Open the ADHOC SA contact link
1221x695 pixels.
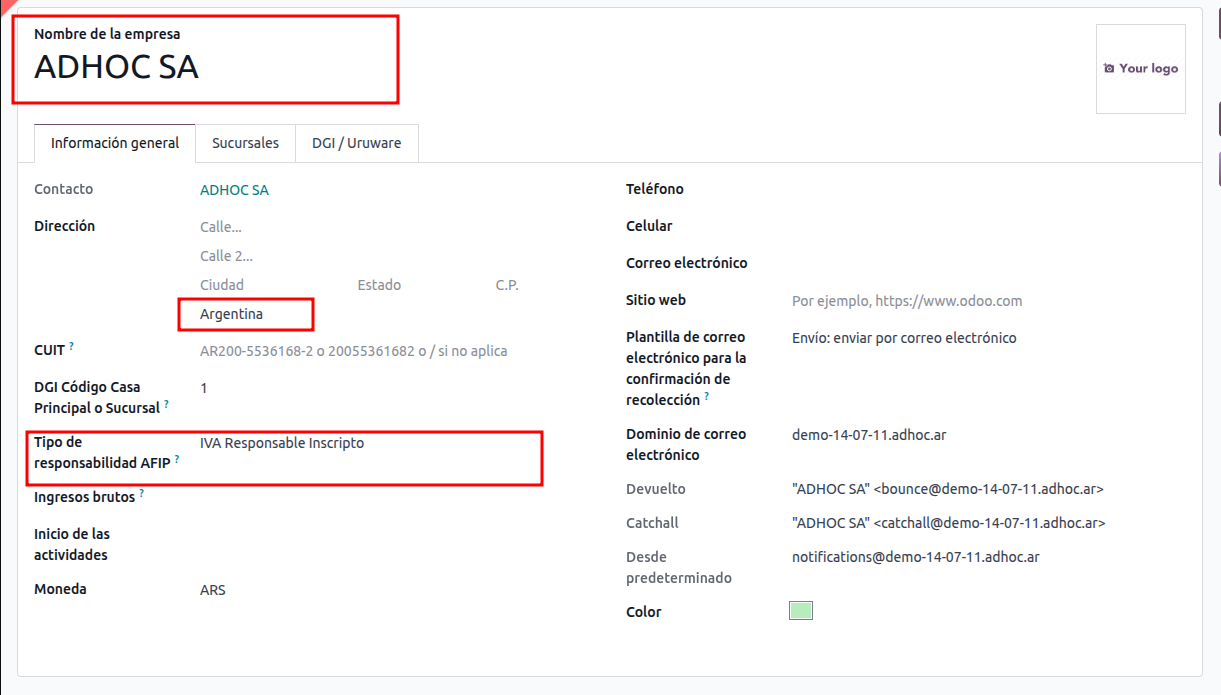(x=234, y=190)
